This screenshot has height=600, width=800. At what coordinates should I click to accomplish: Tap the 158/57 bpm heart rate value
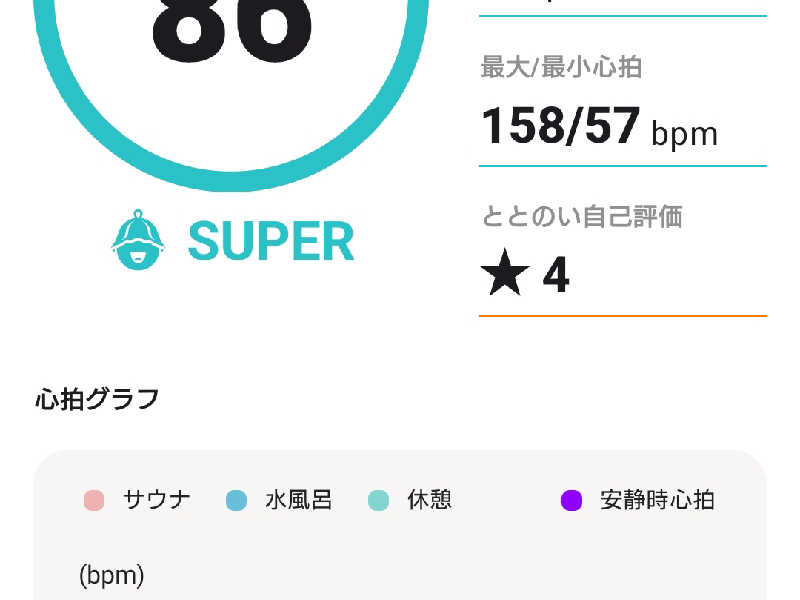tap(599, 126)
